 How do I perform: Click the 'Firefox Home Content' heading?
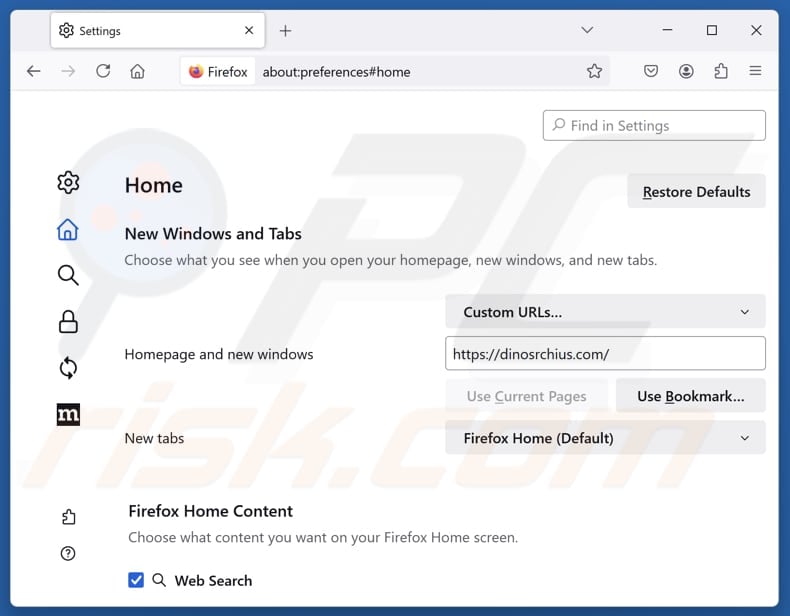click(211, 511)
